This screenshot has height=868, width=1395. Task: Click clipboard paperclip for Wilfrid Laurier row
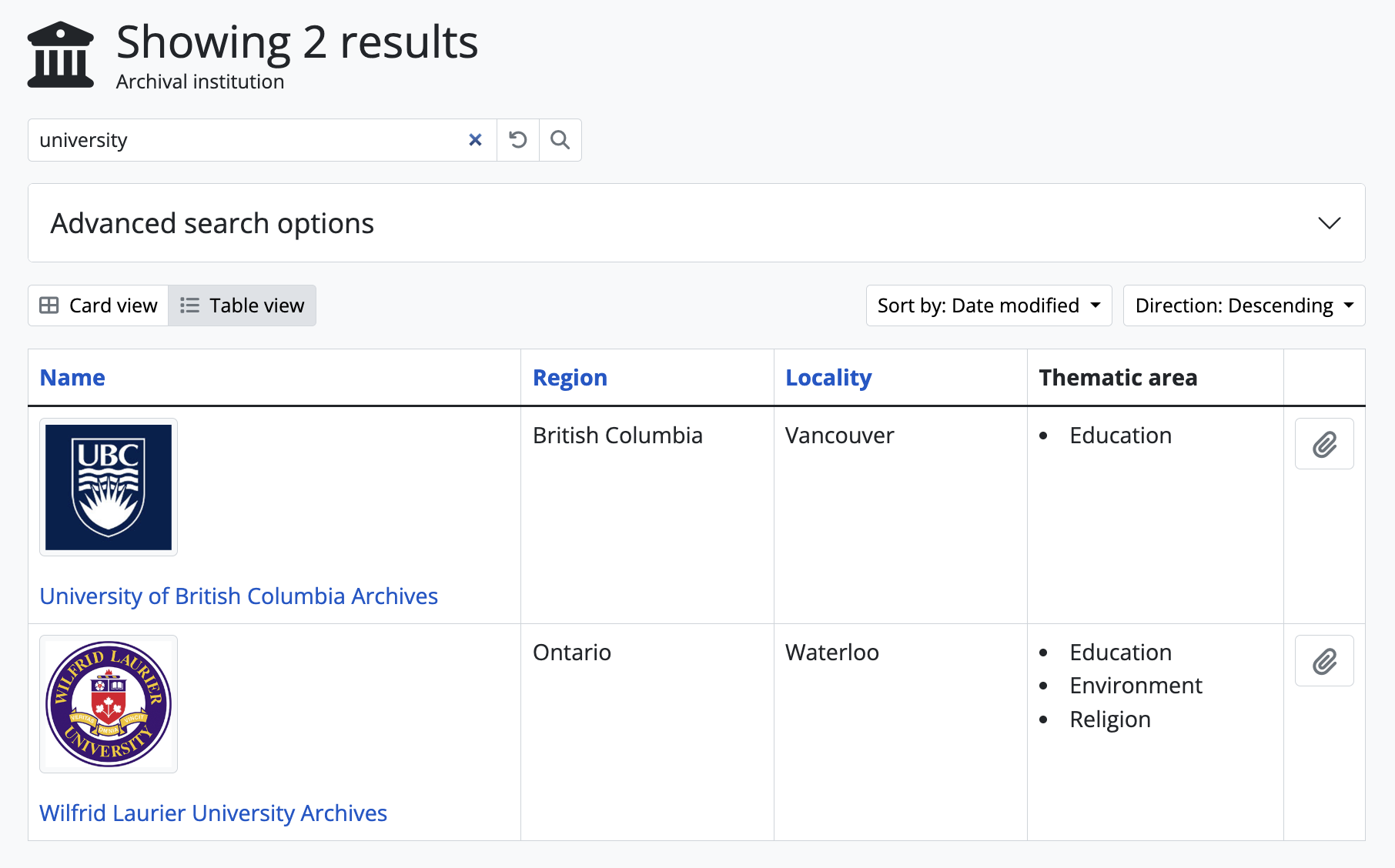pos(1323,661)
